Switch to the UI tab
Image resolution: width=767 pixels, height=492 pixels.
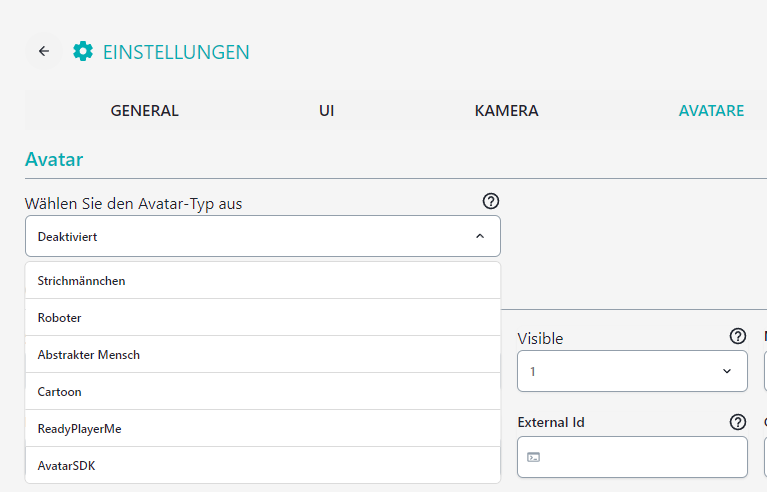coord(326,111)
